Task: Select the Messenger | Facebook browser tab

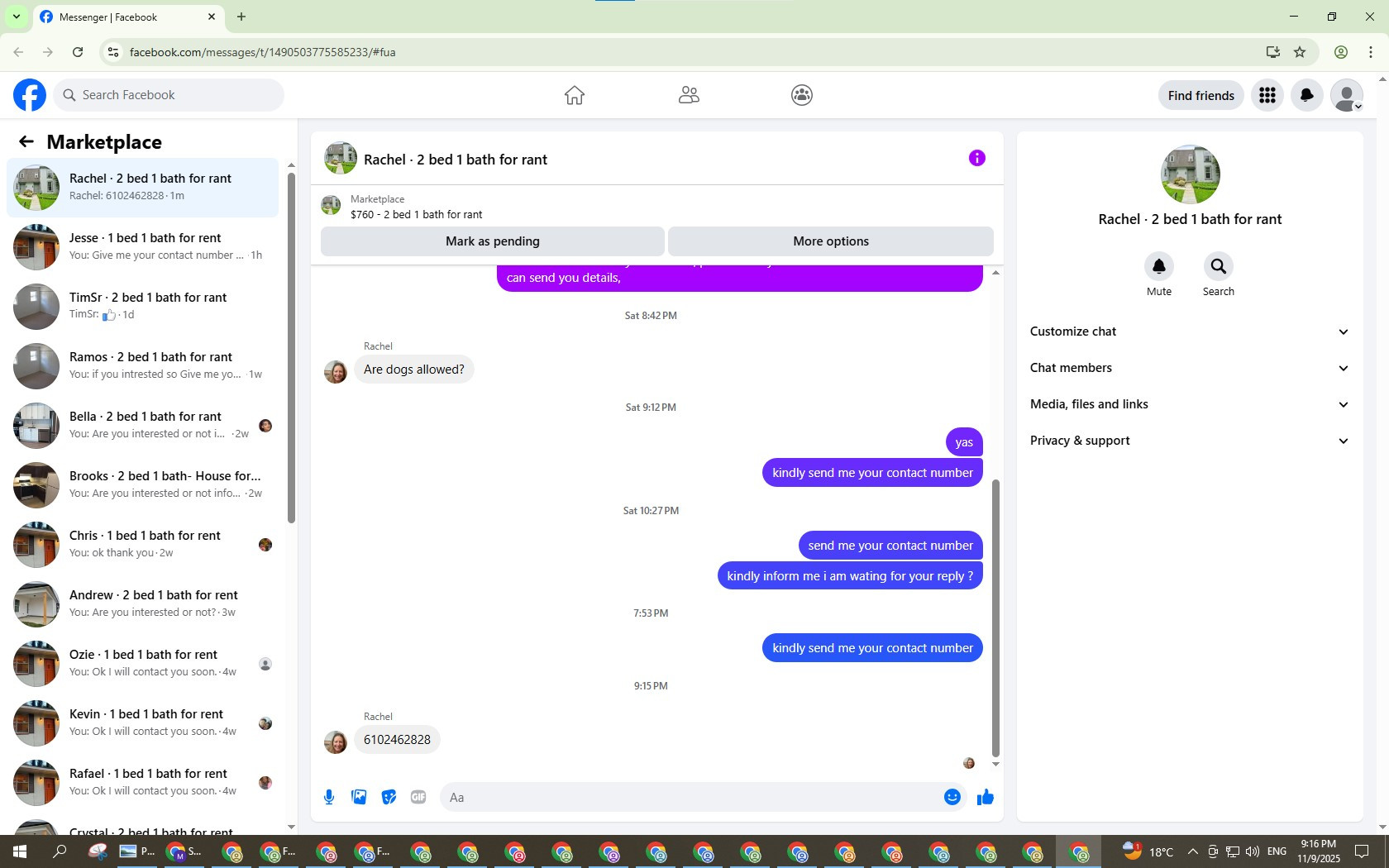Action: point(128,17)
